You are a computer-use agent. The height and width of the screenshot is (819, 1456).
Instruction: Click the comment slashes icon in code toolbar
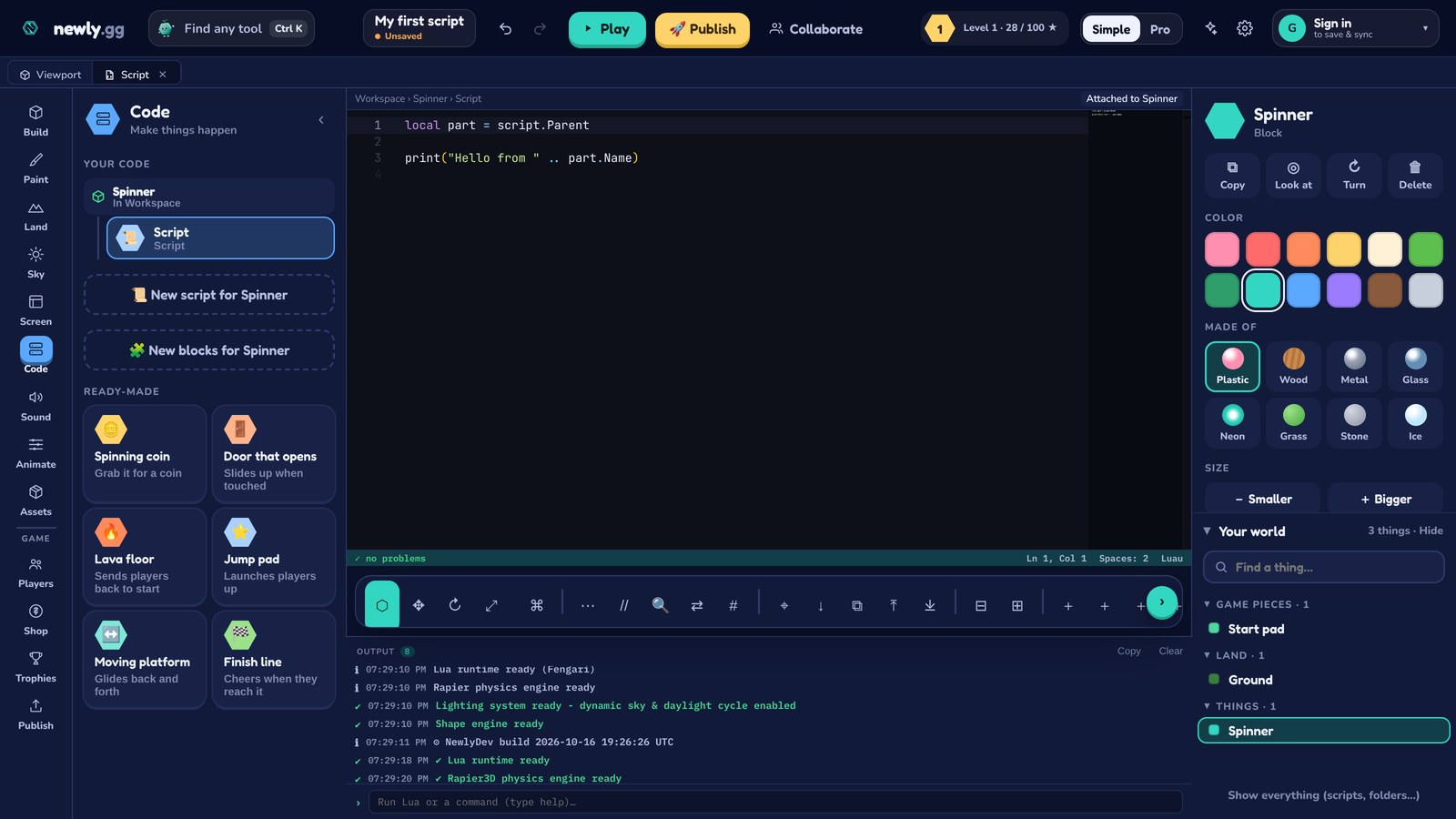[624, 605]
